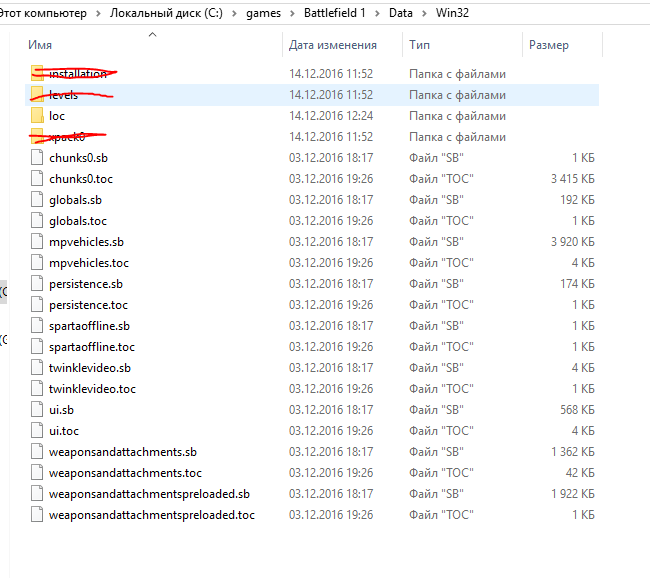Screen dimensions: 650x578
Task: Click the persistence.sb file icon
Action: point(37,283)
